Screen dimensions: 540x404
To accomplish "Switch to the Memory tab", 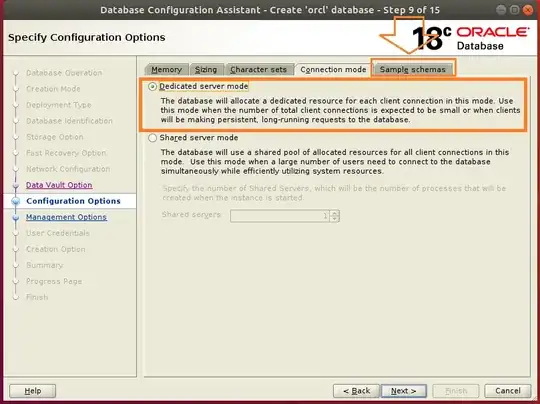I will (166, 69).
